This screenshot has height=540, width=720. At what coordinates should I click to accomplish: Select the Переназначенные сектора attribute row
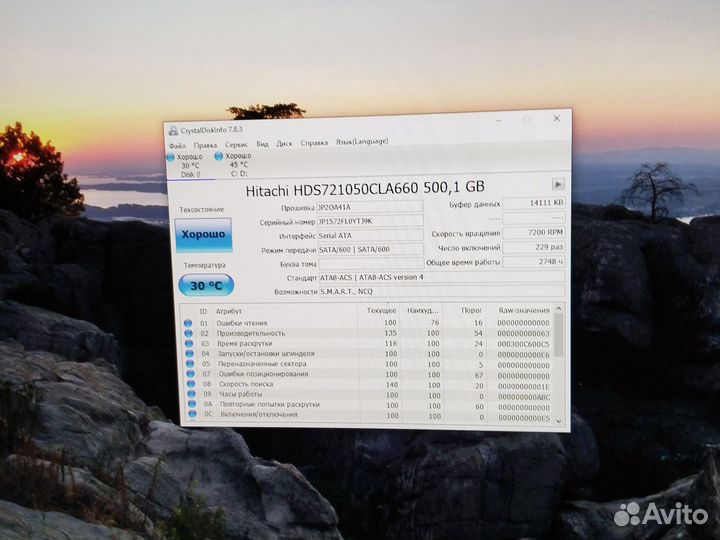tap(369, 364)
